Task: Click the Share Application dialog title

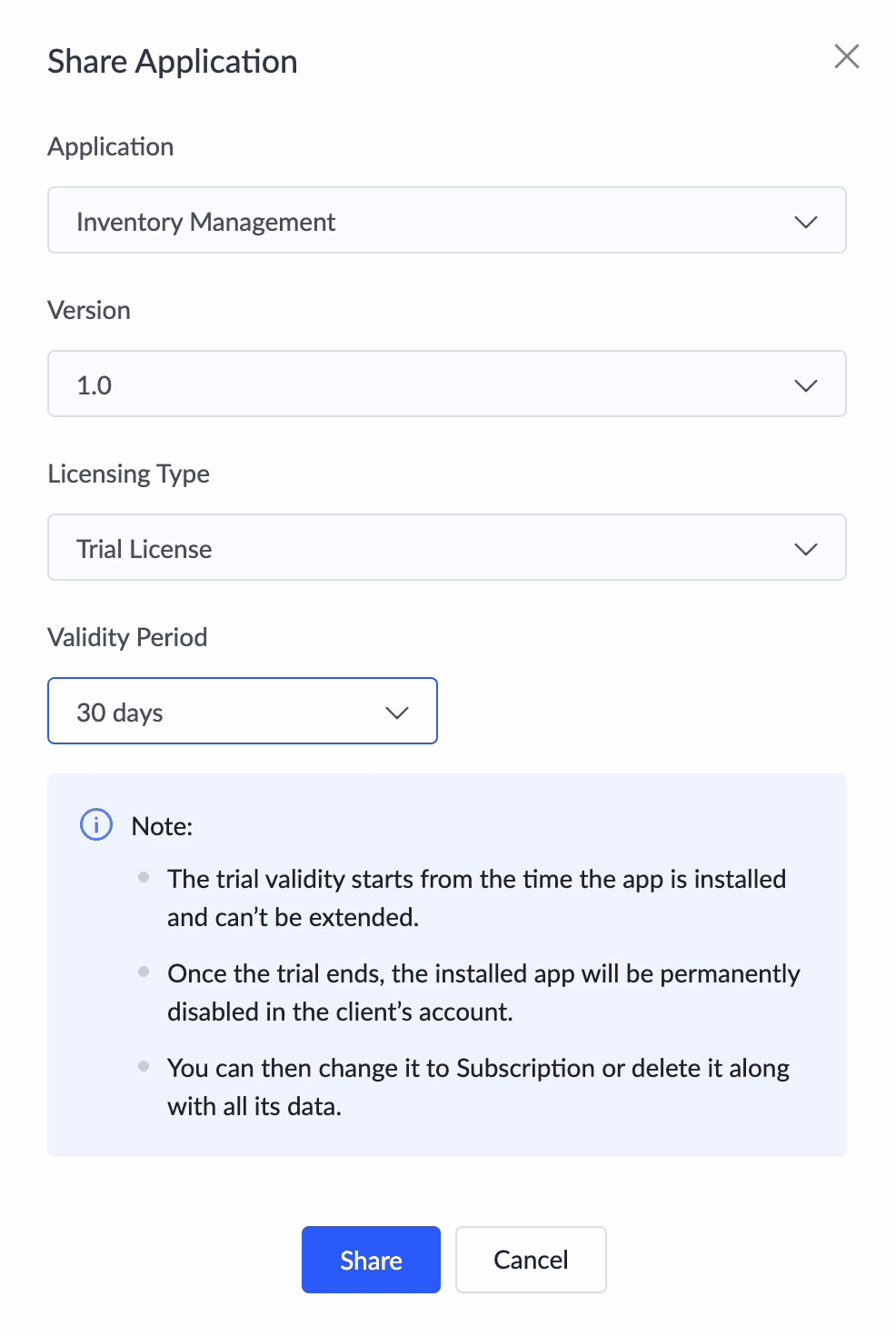Action: [173, 62]
